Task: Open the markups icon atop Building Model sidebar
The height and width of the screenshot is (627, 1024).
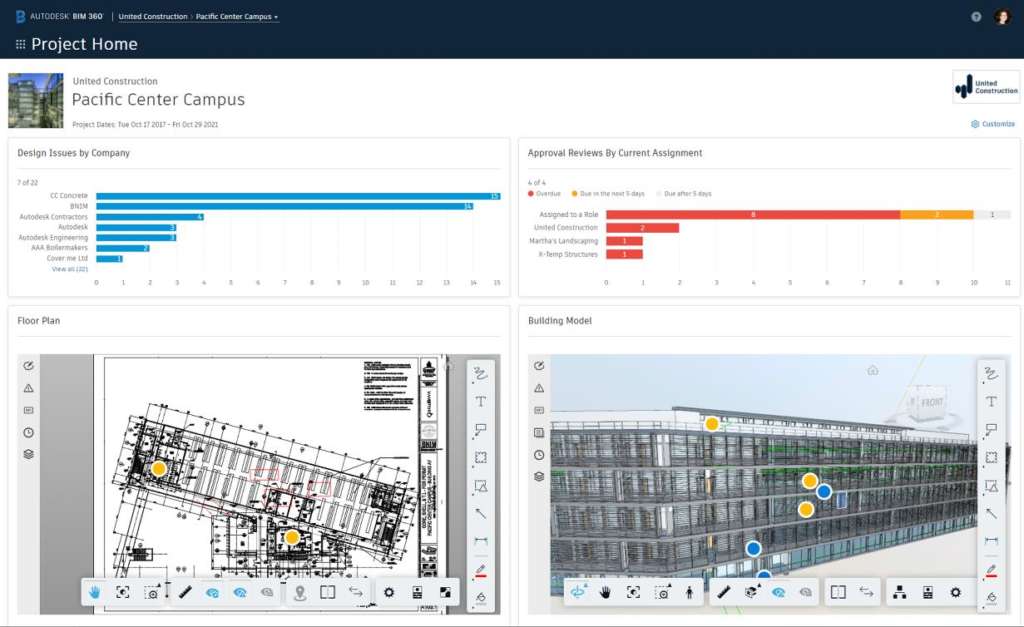Action: (x=539, y=366)
